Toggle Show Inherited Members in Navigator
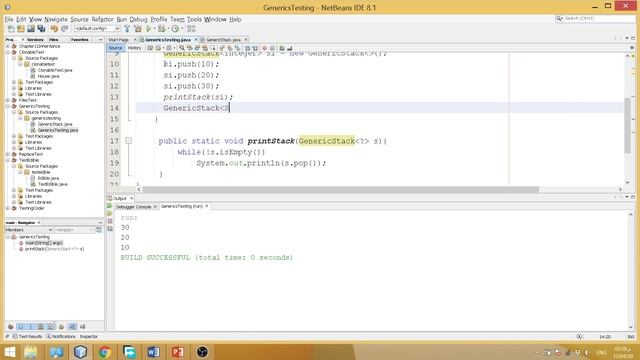 coord(11,327)
